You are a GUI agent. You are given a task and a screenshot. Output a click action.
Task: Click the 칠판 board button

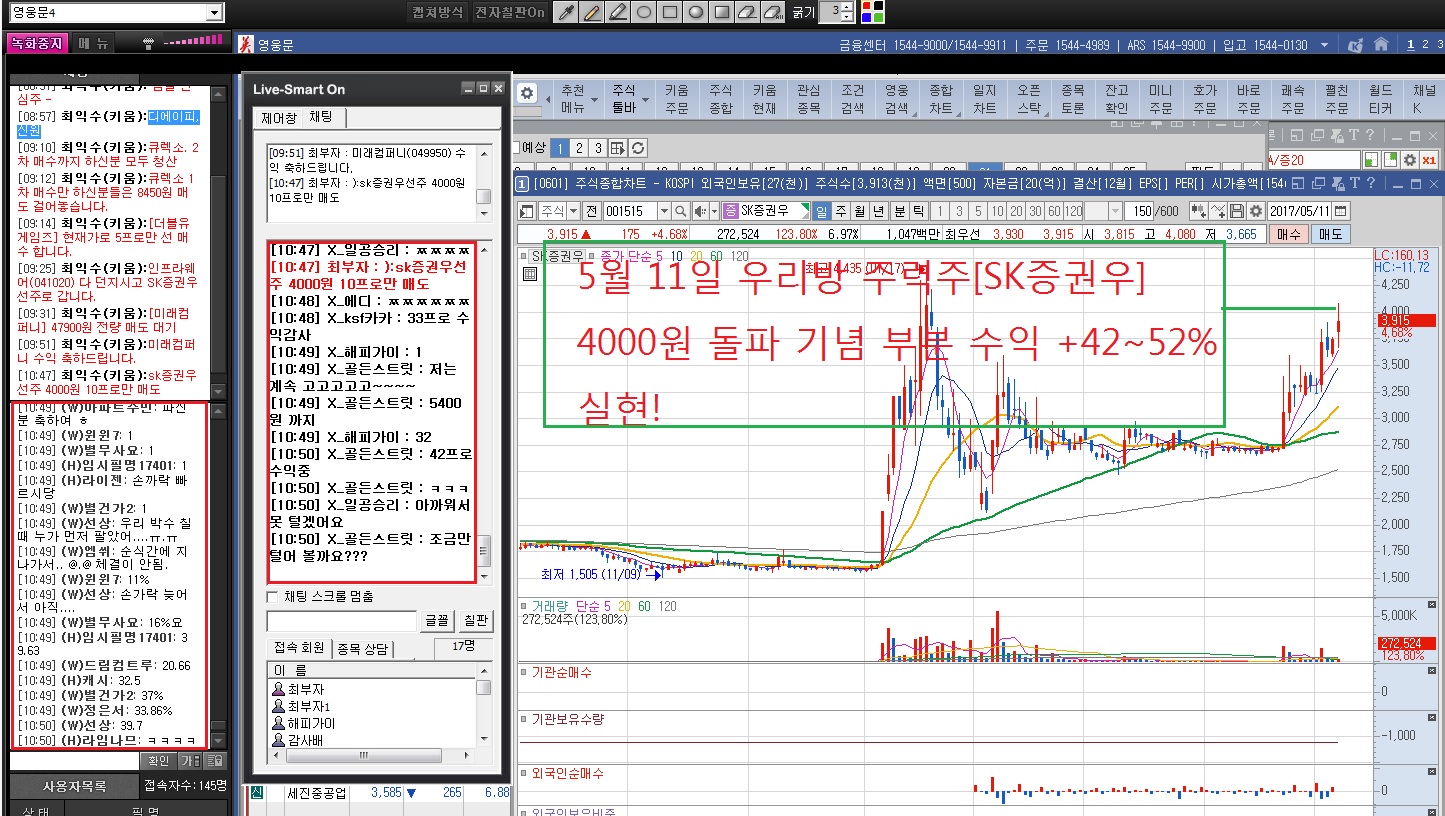click(x=477, y=621)
